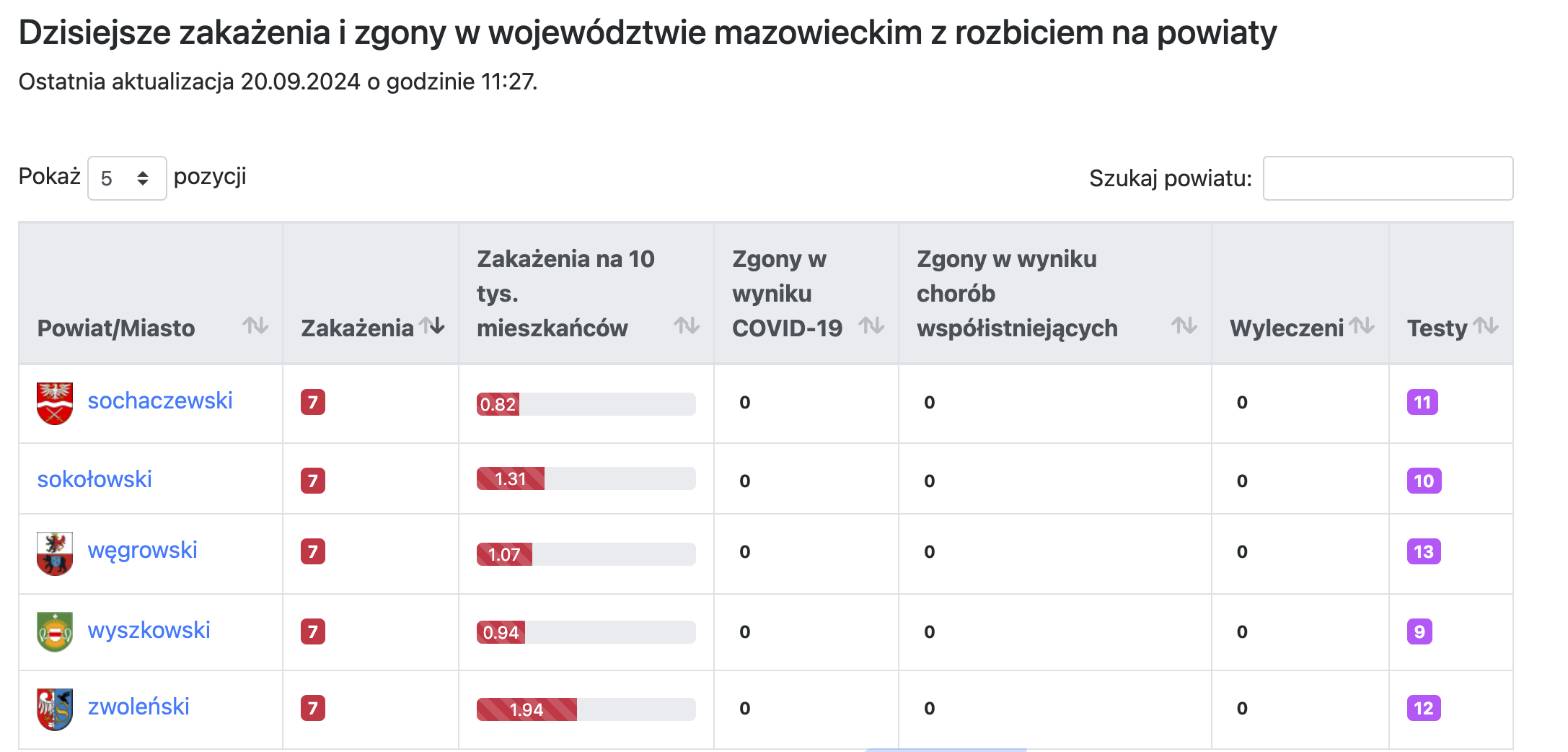This screenshot has height=752, width=1568.
Task: Click the sochaczewski coat of arms icon
Action: point(55,403)
